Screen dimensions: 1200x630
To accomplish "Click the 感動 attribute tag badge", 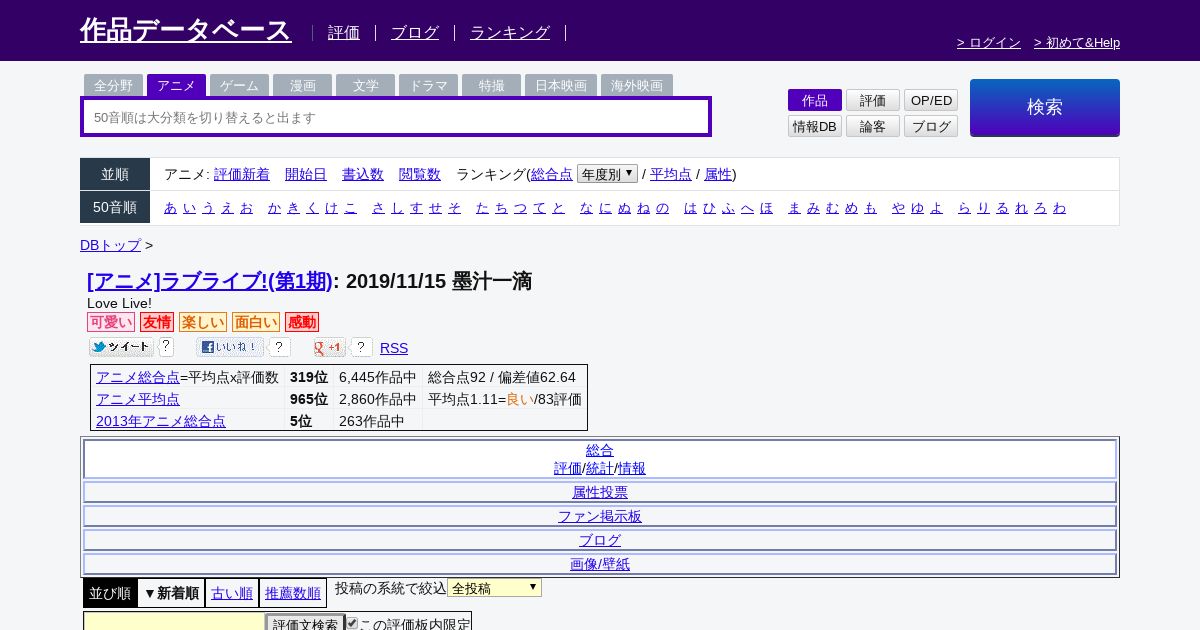I will tap(301, 322).
